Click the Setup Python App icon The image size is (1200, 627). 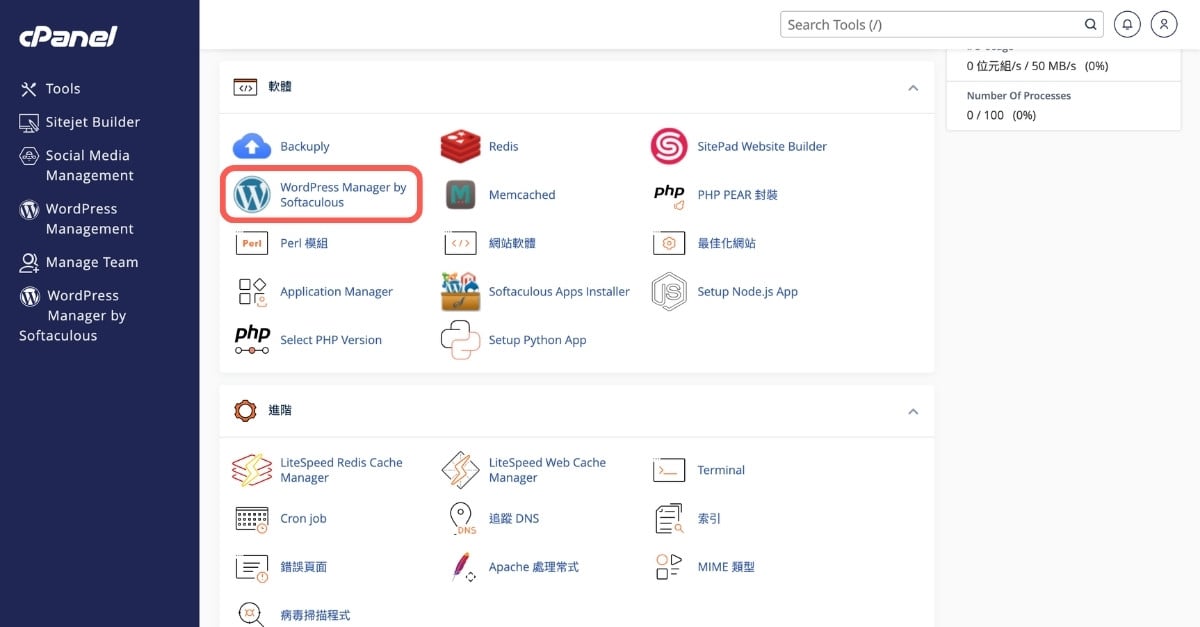[461, 340]
